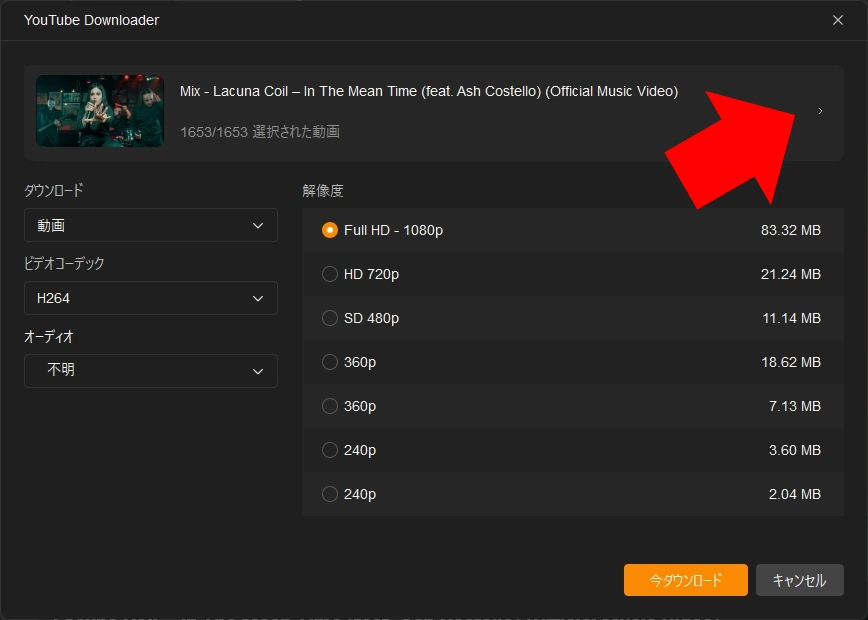Open the オーディオ dropdown showing 不明
This screenshot has width=868, height=620.
pyautogui.click(x=151, y=371)
